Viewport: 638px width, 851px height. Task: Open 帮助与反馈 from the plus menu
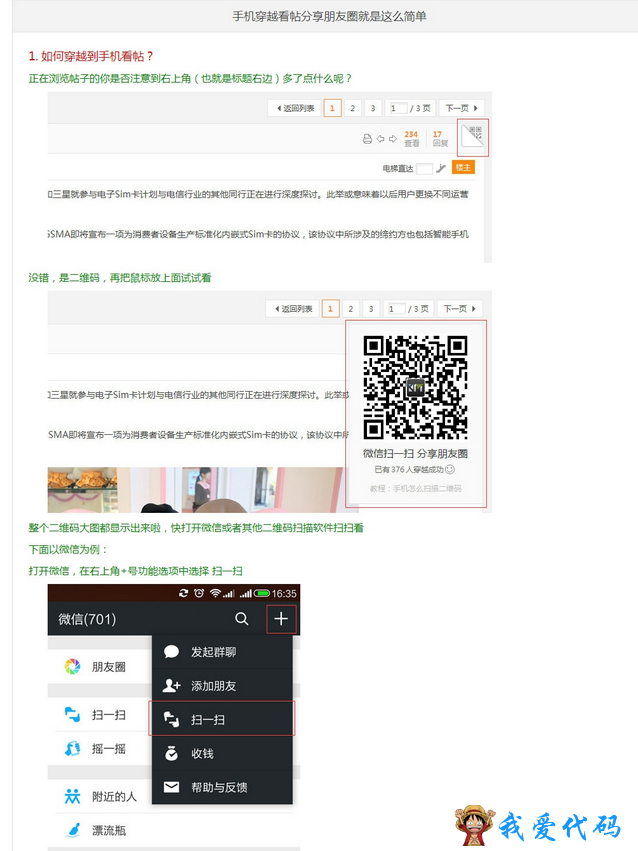pyautogui.click(x=222, y=787)
